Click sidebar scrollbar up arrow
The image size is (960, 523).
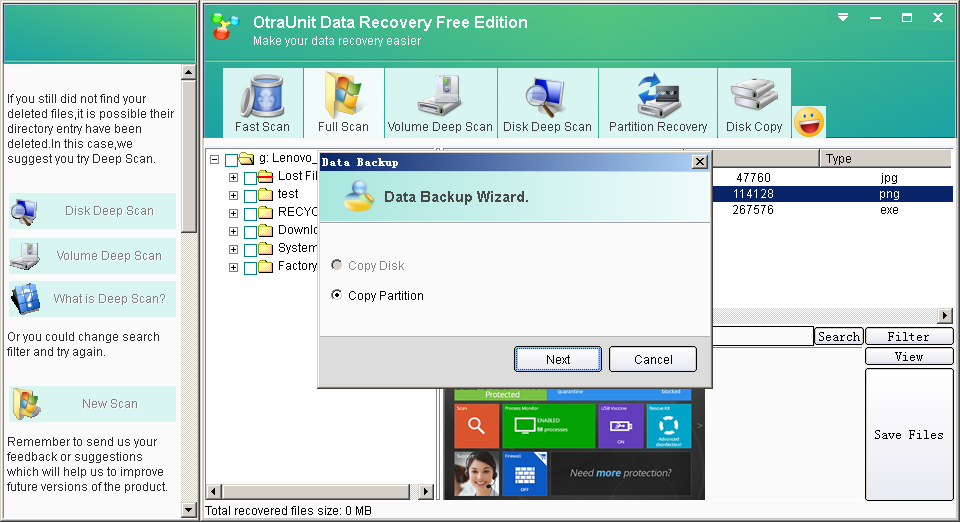point(189,72)
